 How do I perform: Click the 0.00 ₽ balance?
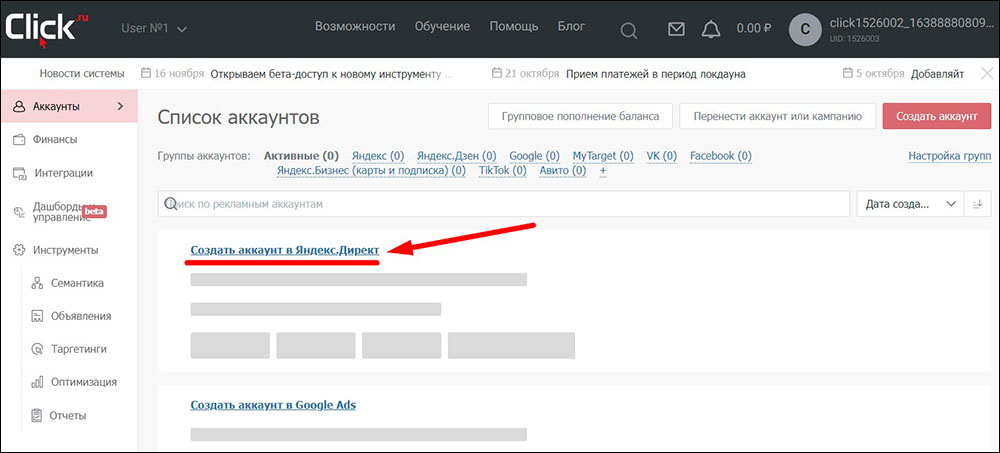754,29
